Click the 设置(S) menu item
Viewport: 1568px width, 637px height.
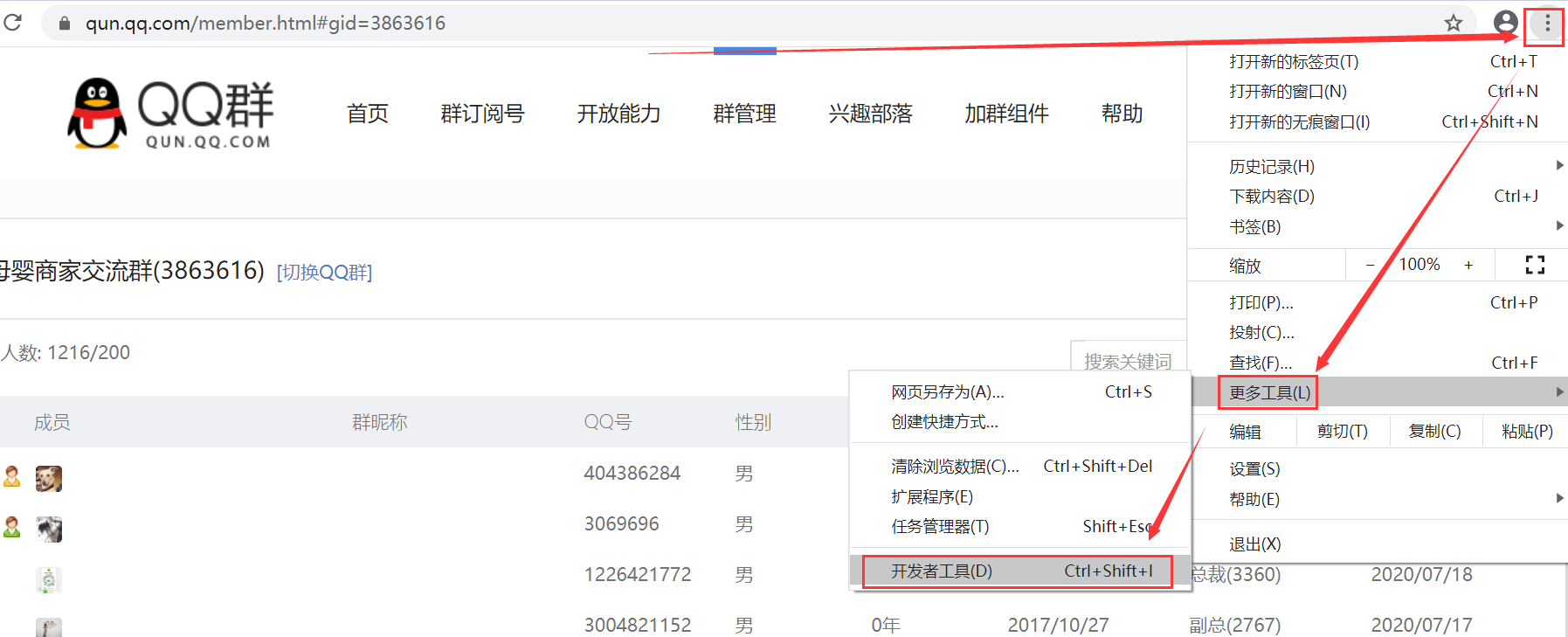1254,469
